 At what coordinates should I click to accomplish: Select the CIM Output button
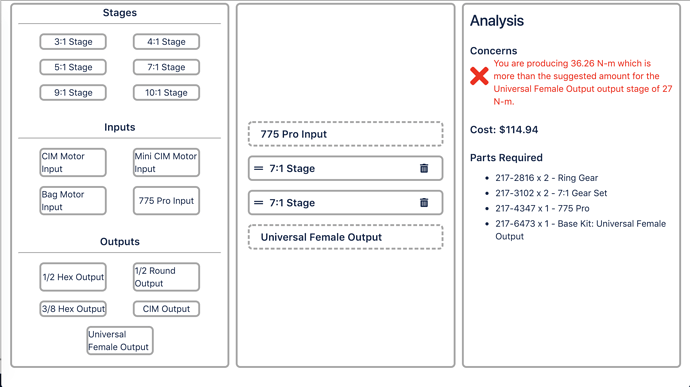(x=166, y=309)
